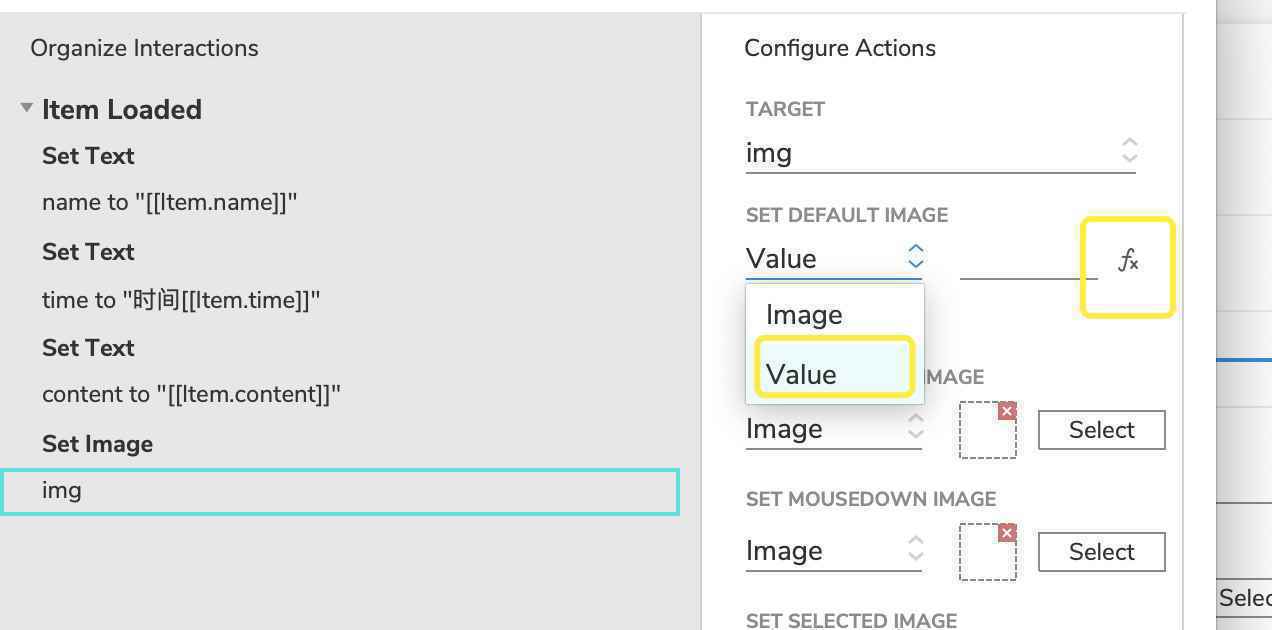Choose Value from the dropdown list

(x=834, y=373)
